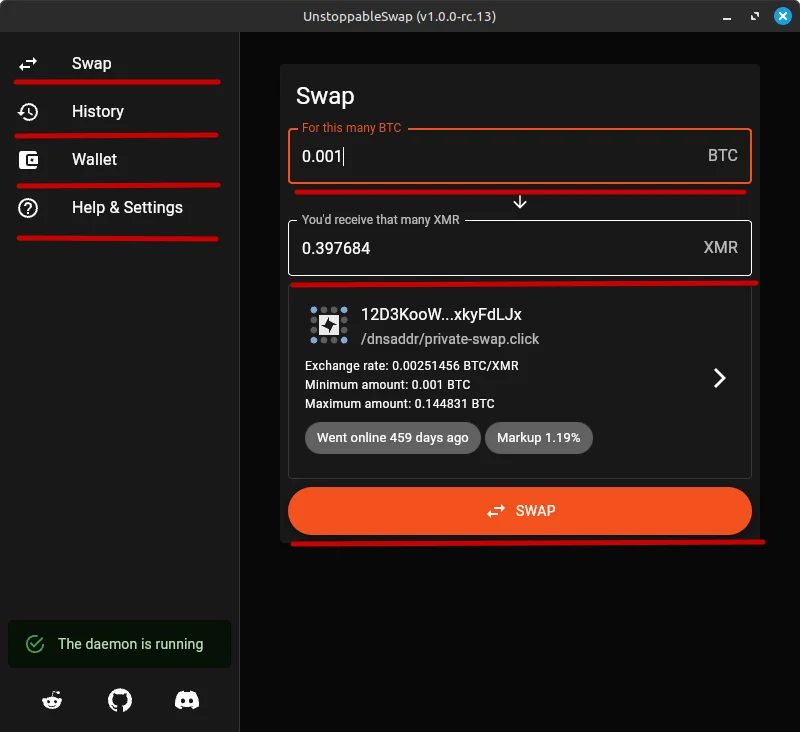Open the History section in sidebar

119,112
